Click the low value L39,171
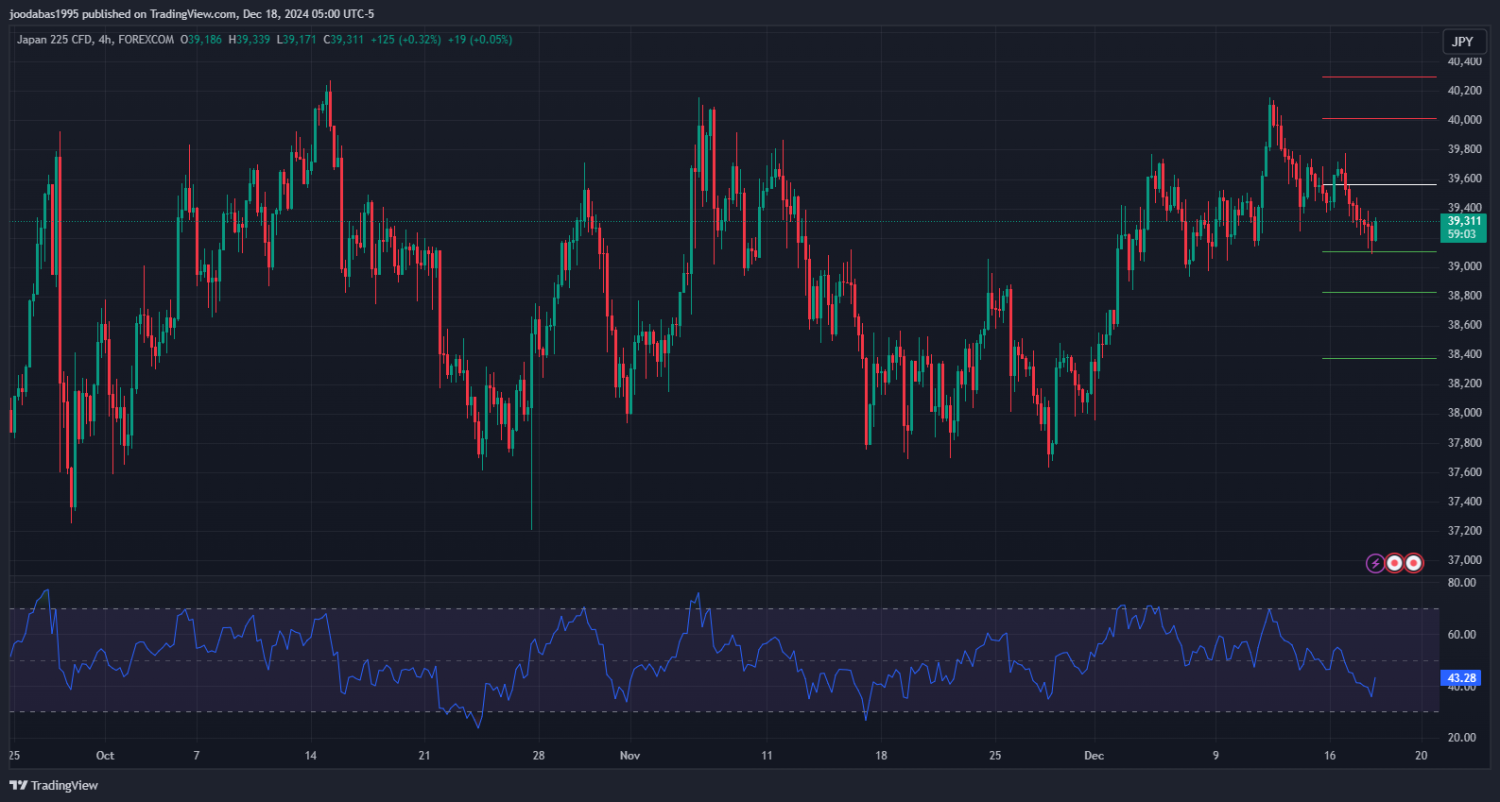The height and width of the screenshot is (802, 1500). pos(297,39)
